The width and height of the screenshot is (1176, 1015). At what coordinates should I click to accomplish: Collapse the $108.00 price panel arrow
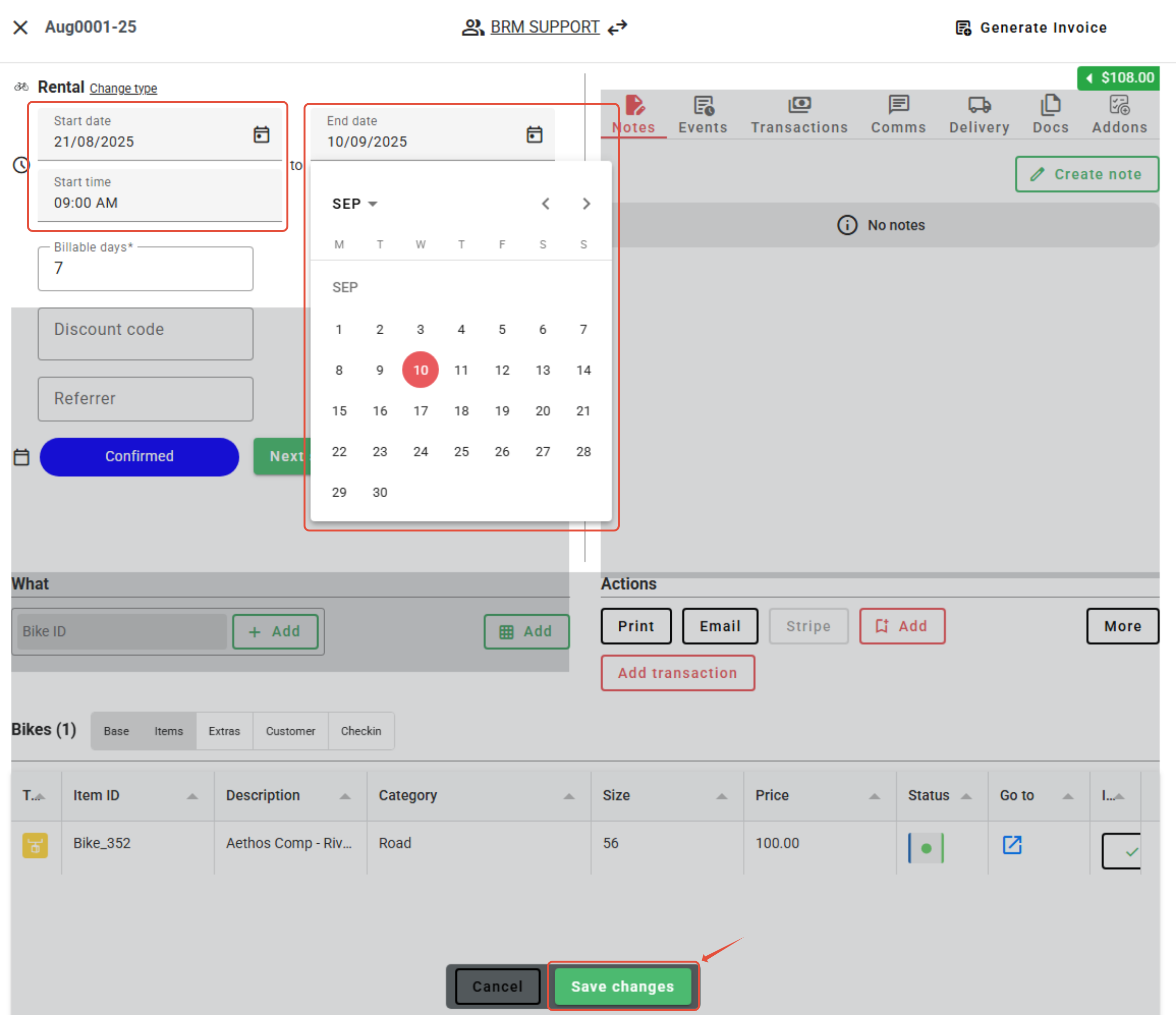pos(1089,78)
